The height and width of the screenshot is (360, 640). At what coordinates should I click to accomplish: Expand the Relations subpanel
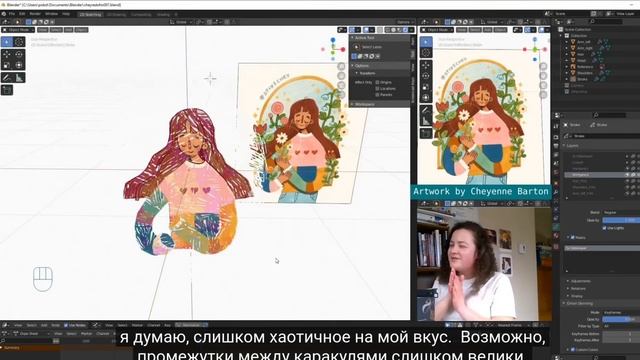578,289
